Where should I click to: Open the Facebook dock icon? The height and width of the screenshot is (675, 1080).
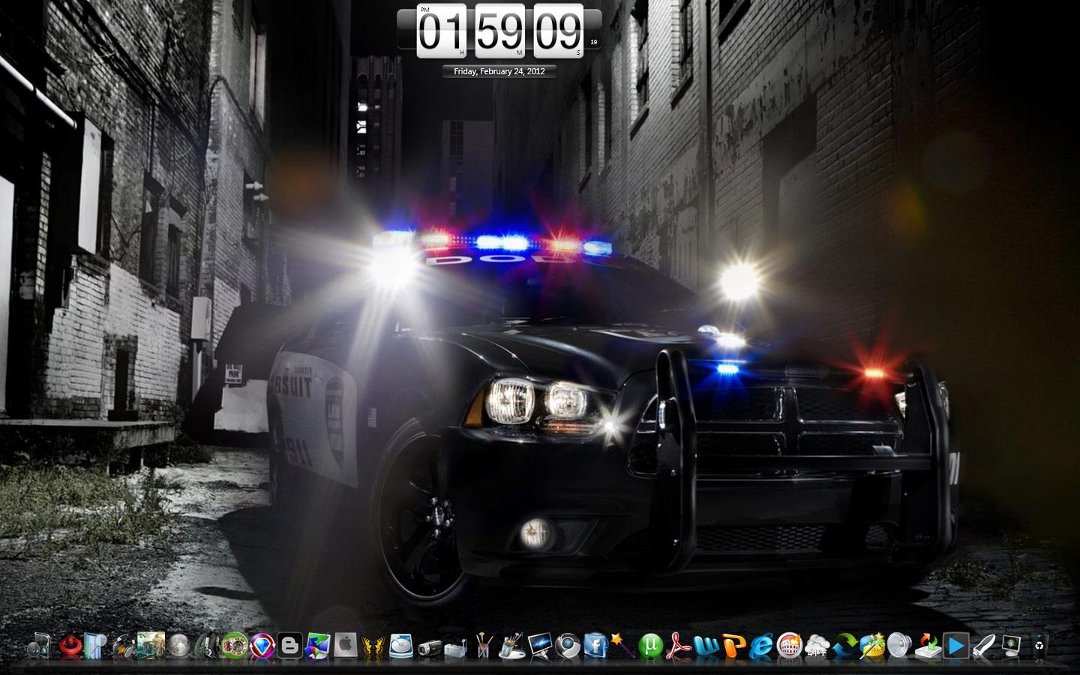[x=595, y=645]
